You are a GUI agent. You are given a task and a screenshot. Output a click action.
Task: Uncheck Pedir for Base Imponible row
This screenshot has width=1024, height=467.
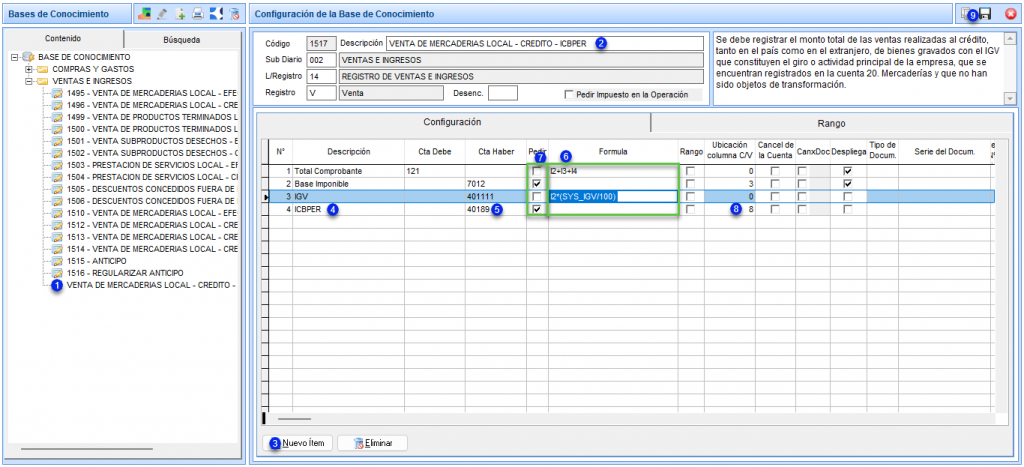pos(537,184)
